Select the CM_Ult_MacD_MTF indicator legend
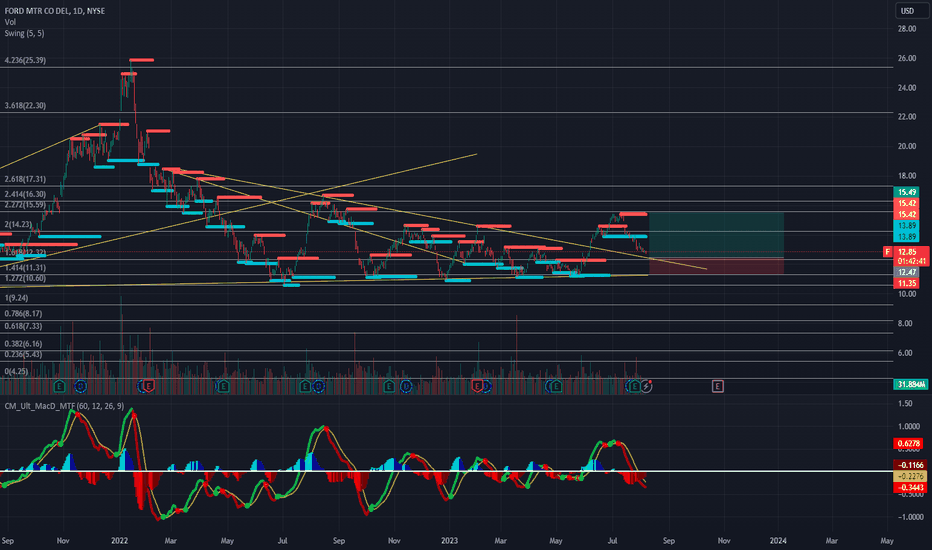The image size is (932, 550). (x=64, y=406)
